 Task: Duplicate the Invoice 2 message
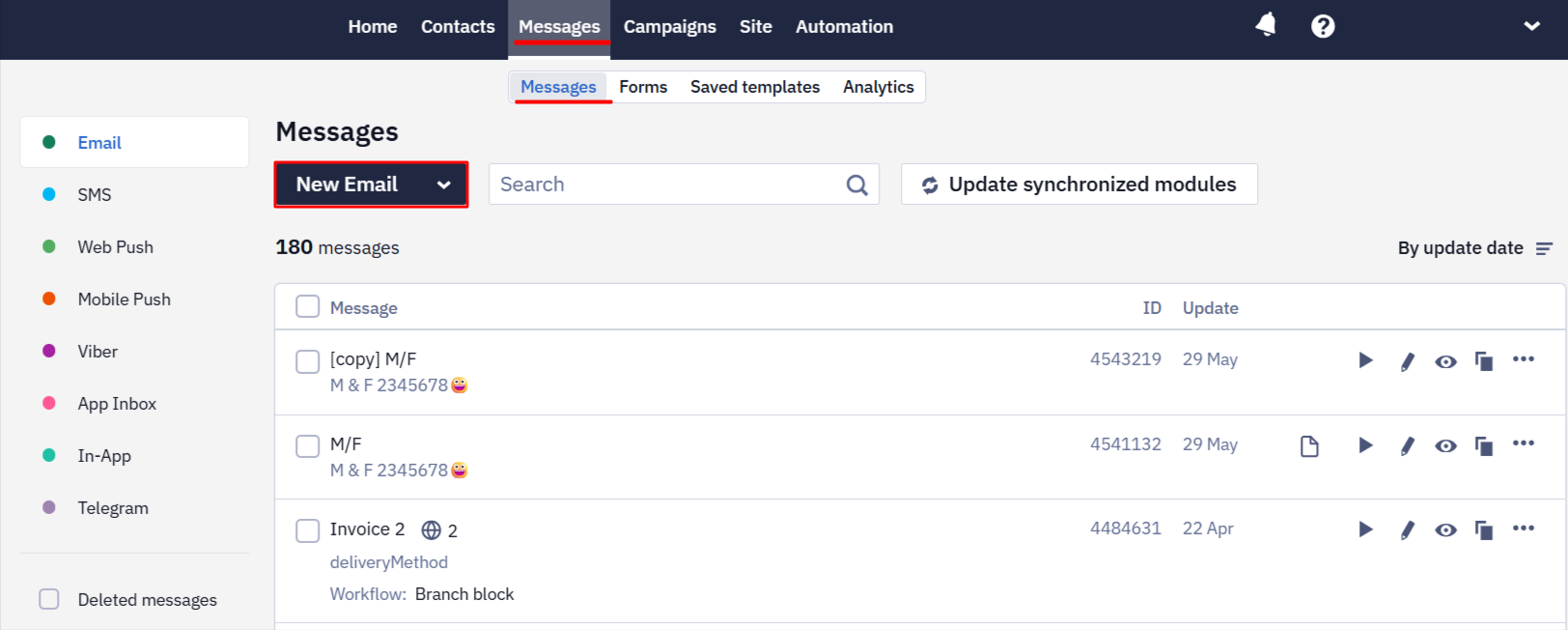[x=1484, y=530]
